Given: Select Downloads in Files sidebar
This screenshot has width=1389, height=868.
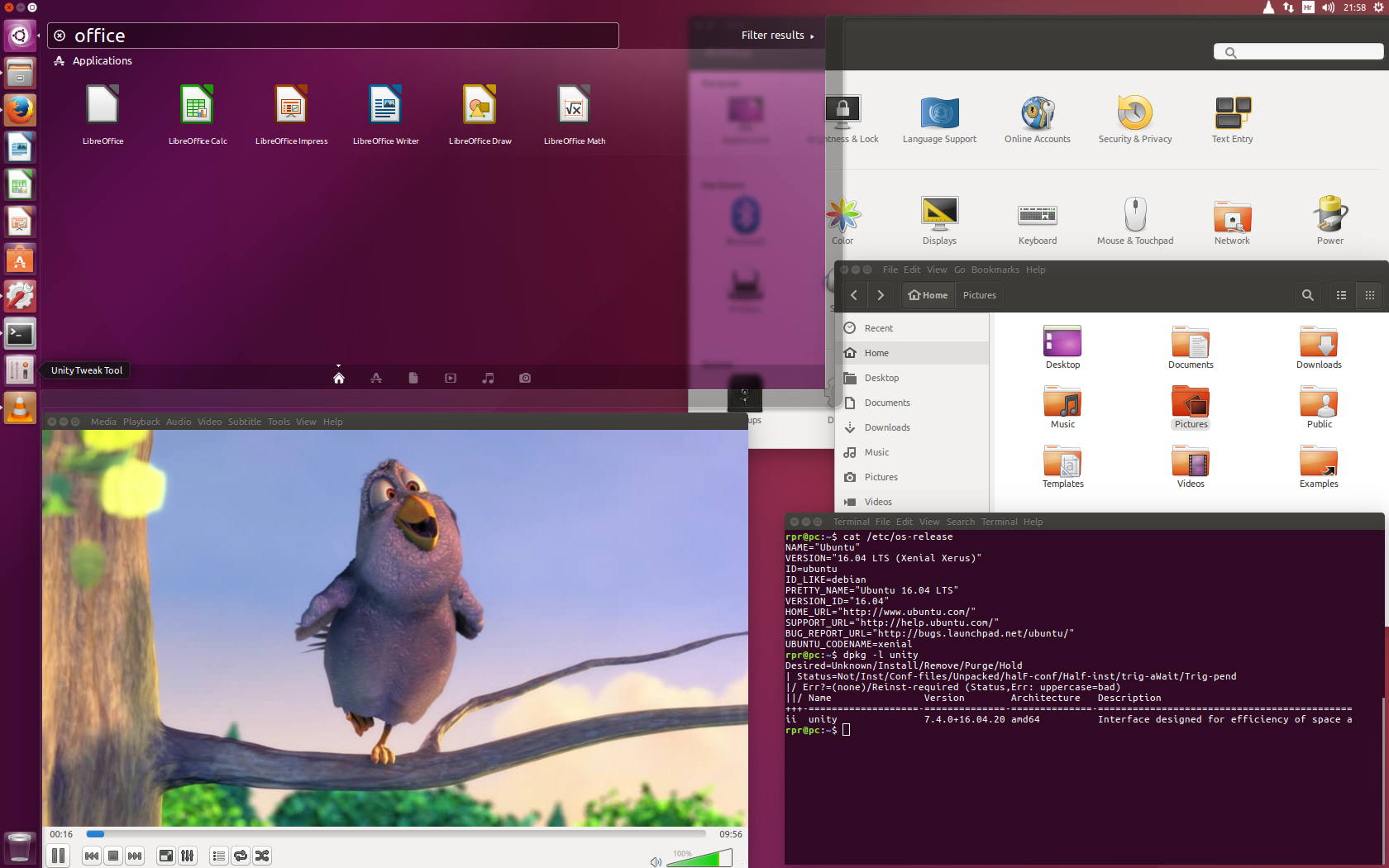Looking at the screenshot, I should point(886,427).
